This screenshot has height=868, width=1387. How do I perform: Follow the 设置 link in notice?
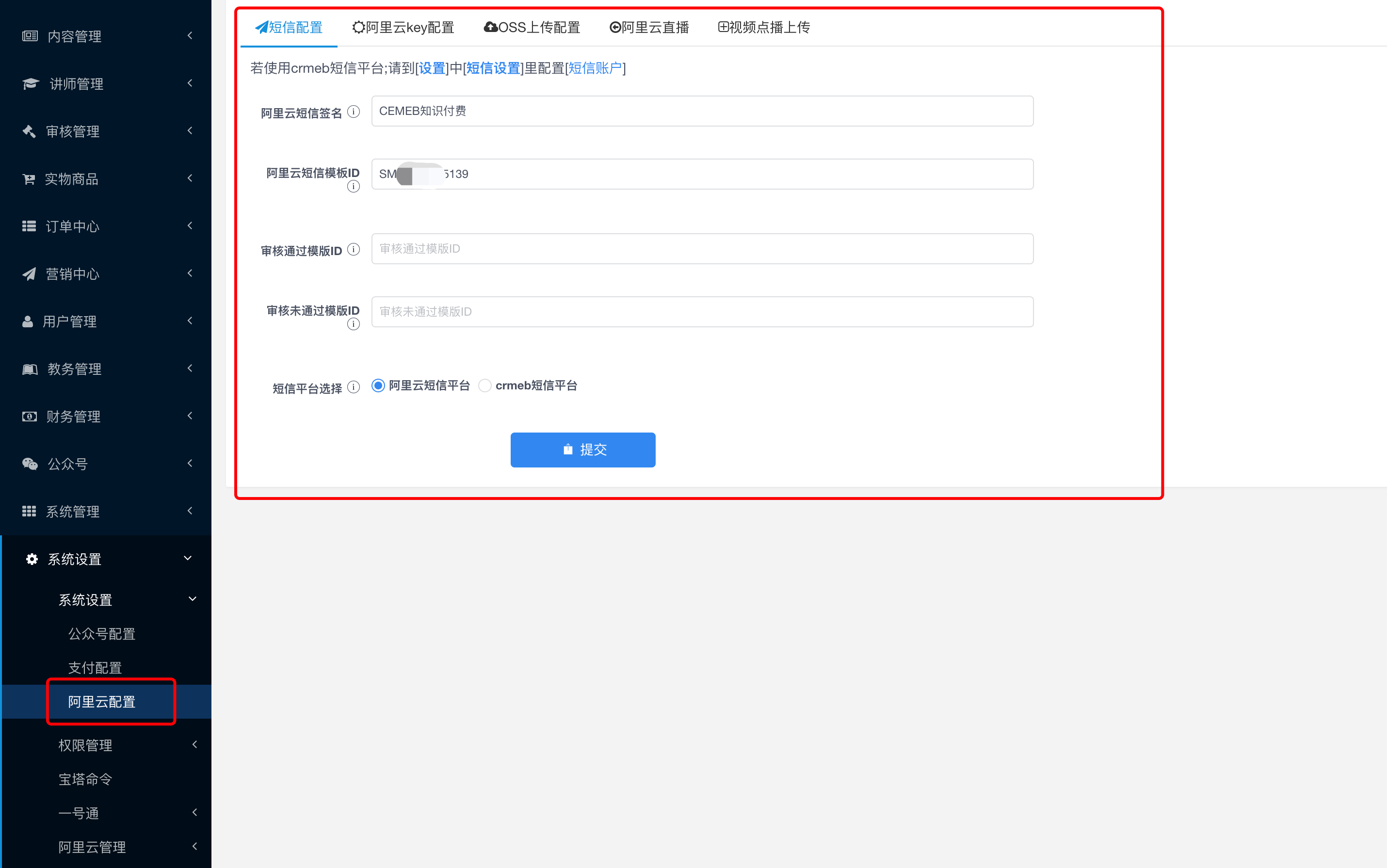coord(432,68)
